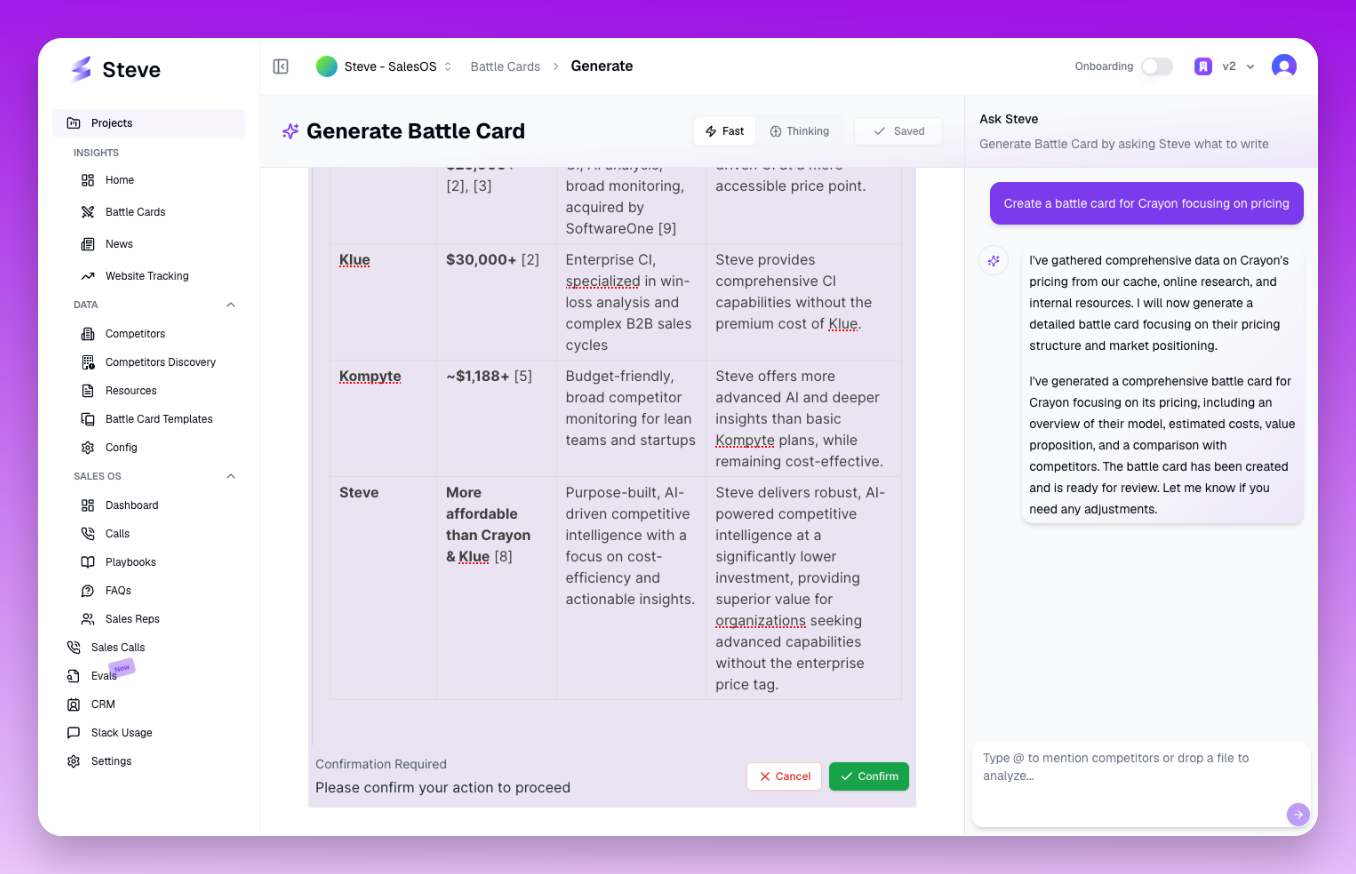
Task: Navigate to Battle Cards breadcrumb
Action: pos(505,66)
